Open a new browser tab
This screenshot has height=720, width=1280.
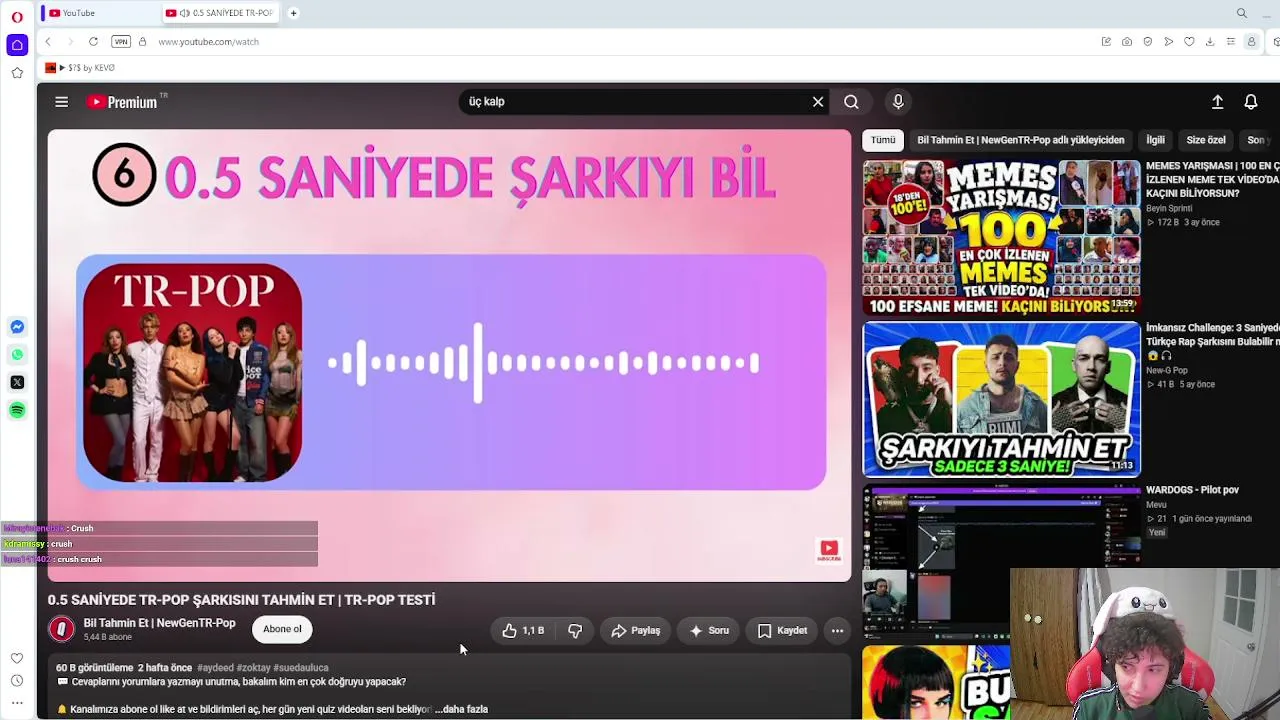(293, 13)
